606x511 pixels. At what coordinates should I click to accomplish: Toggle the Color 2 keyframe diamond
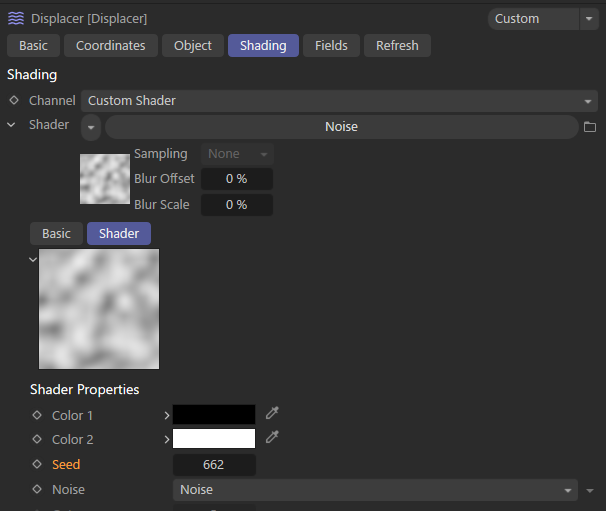pos(37,439)
